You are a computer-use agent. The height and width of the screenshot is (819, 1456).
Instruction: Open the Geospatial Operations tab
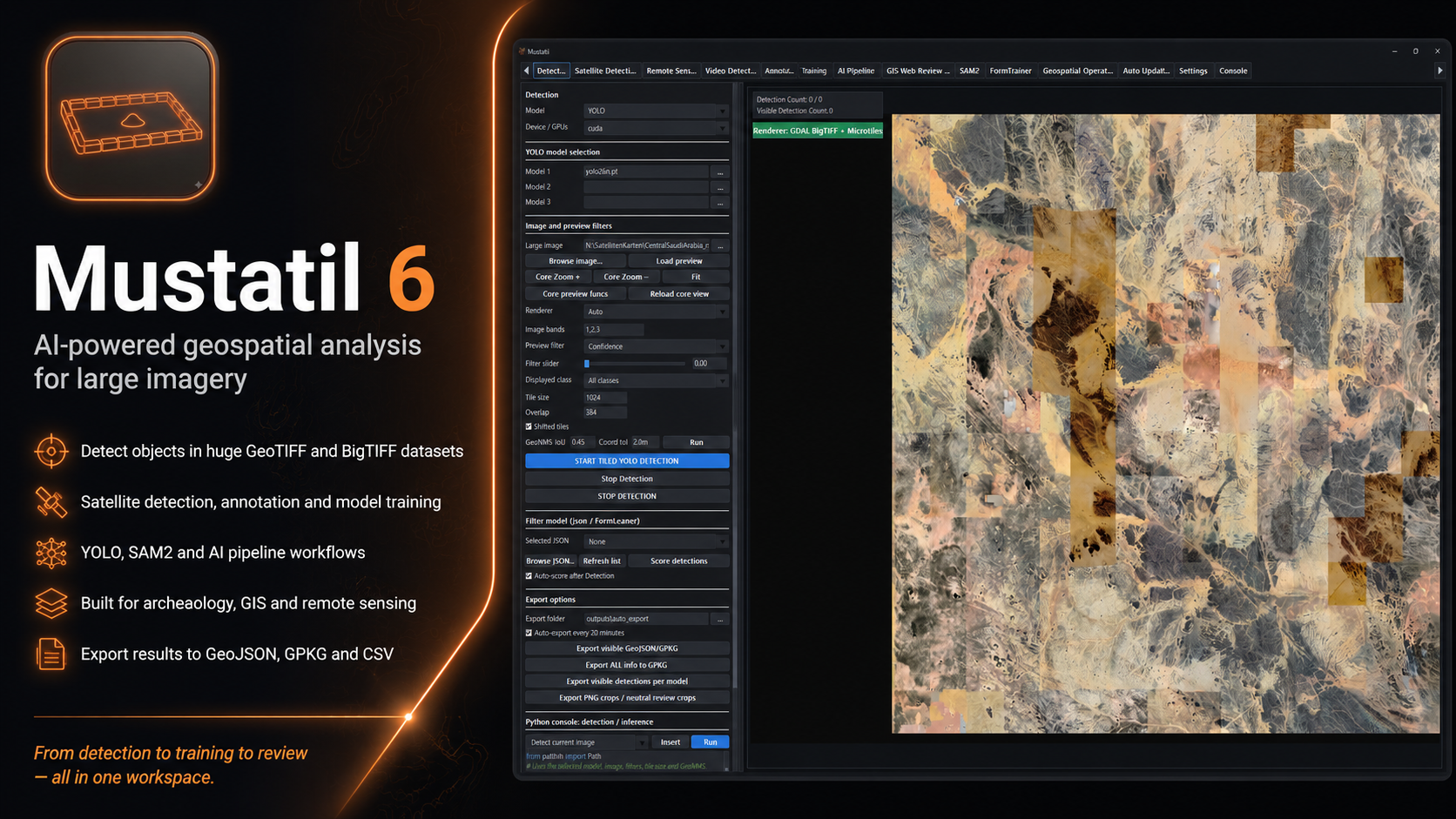point(1078,70)
